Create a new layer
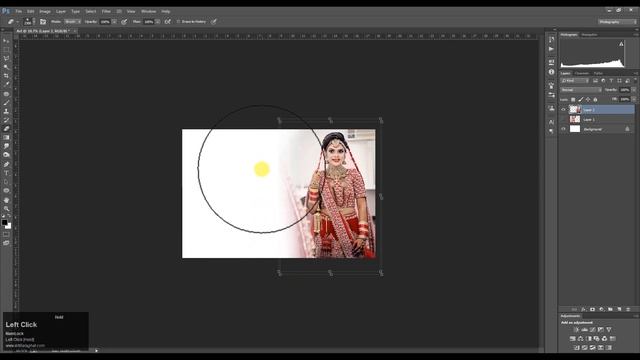Viewport: 640px width, 360px height. pyautogui.click(x=619, y=309)
